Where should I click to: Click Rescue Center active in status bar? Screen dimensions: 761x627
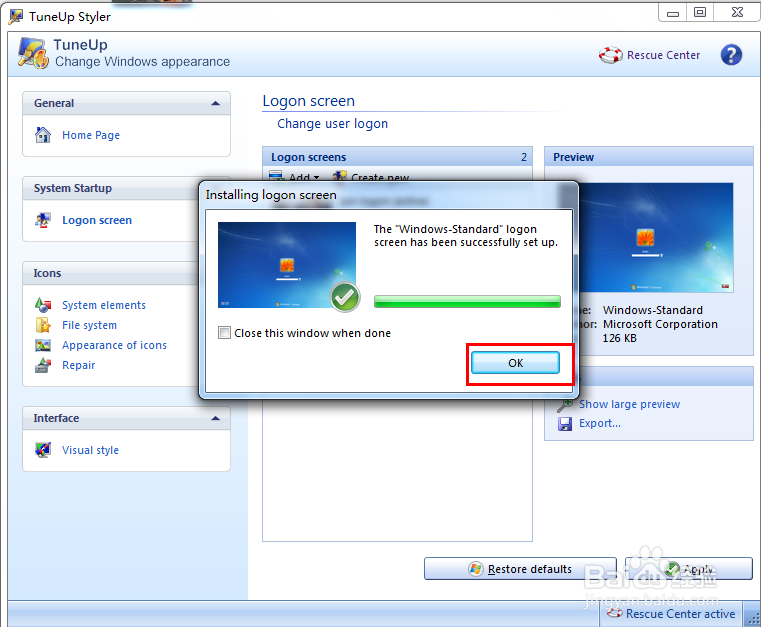[x=680, y=614]
